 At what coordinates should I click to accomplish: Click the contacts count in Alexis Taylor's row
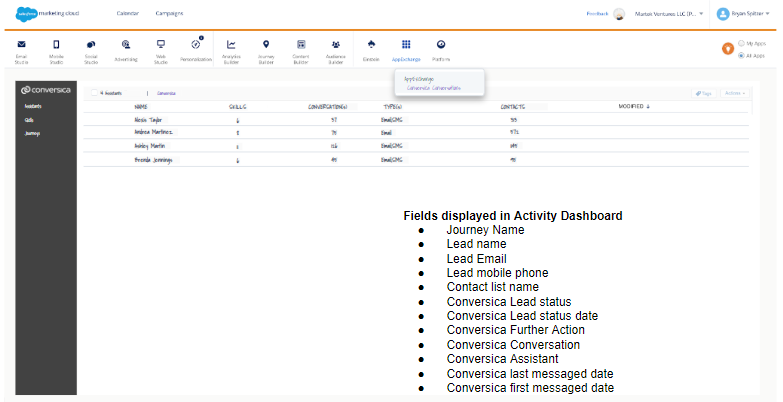pyautogui.click(x=514, y=120)
